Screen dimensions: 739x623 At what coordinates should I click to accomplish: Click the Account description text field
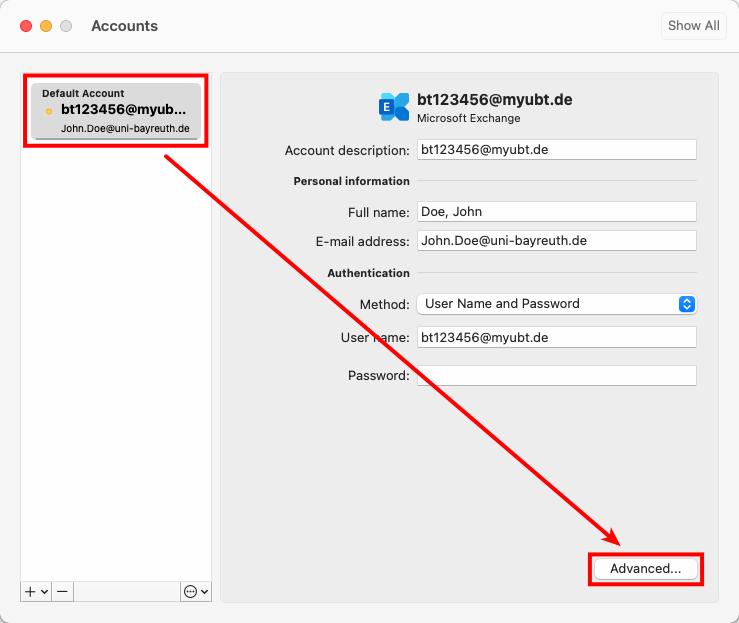tap(556, 150)
